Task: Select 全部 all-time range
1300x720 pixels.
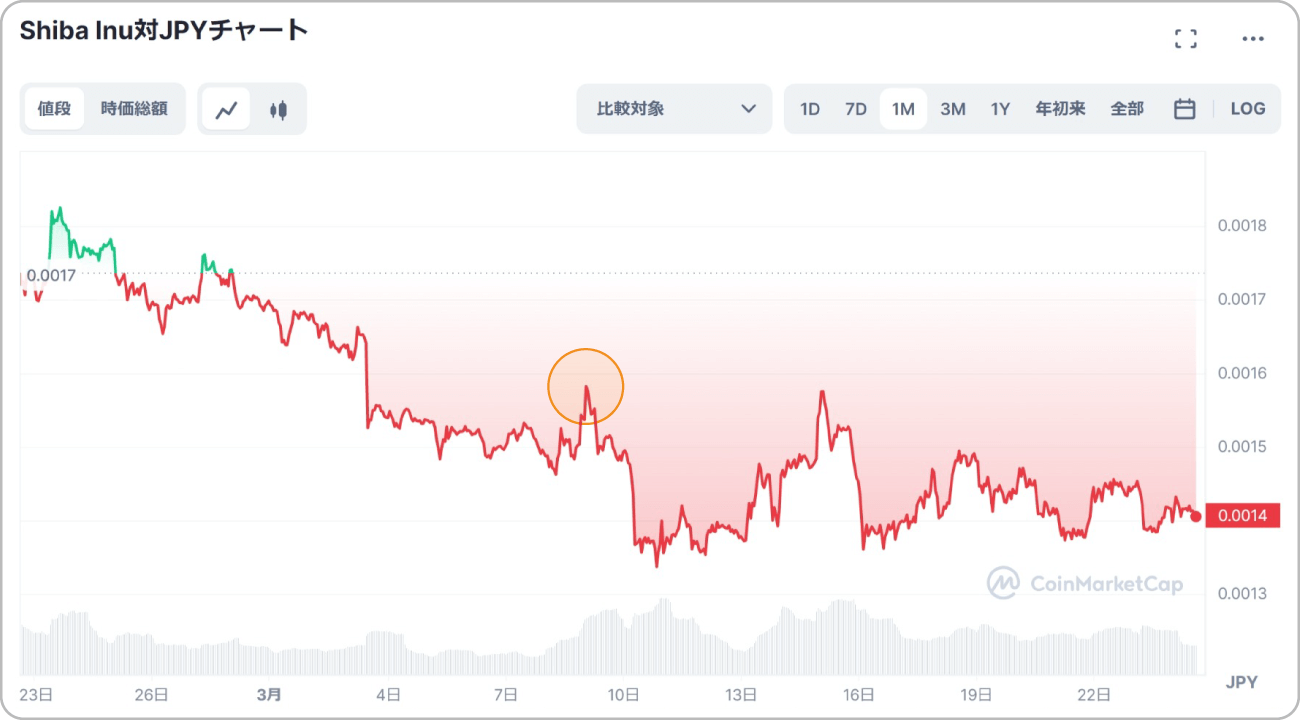Action: coord(1127,109)
